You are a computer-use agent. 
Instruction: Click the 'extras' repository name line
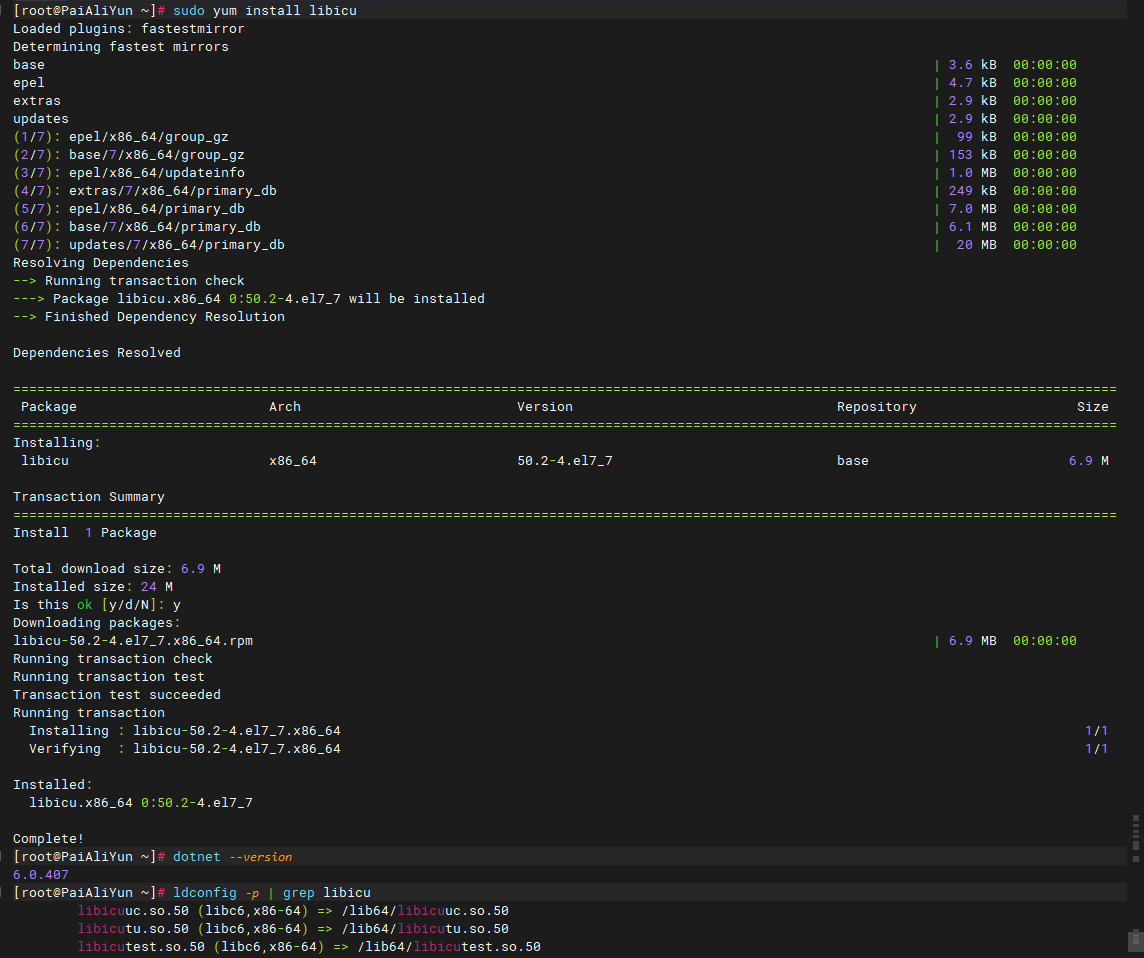36,101
